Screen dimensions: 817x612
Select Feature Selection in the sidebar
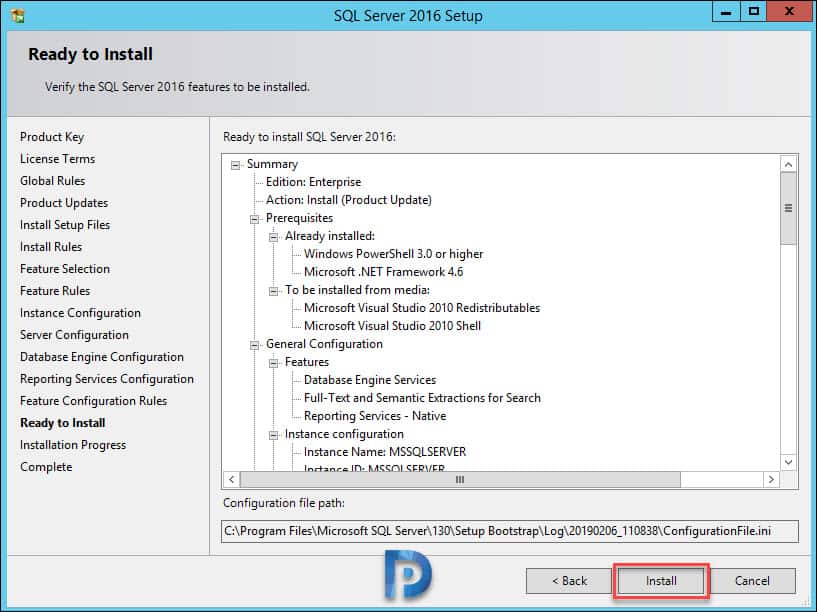65,269
